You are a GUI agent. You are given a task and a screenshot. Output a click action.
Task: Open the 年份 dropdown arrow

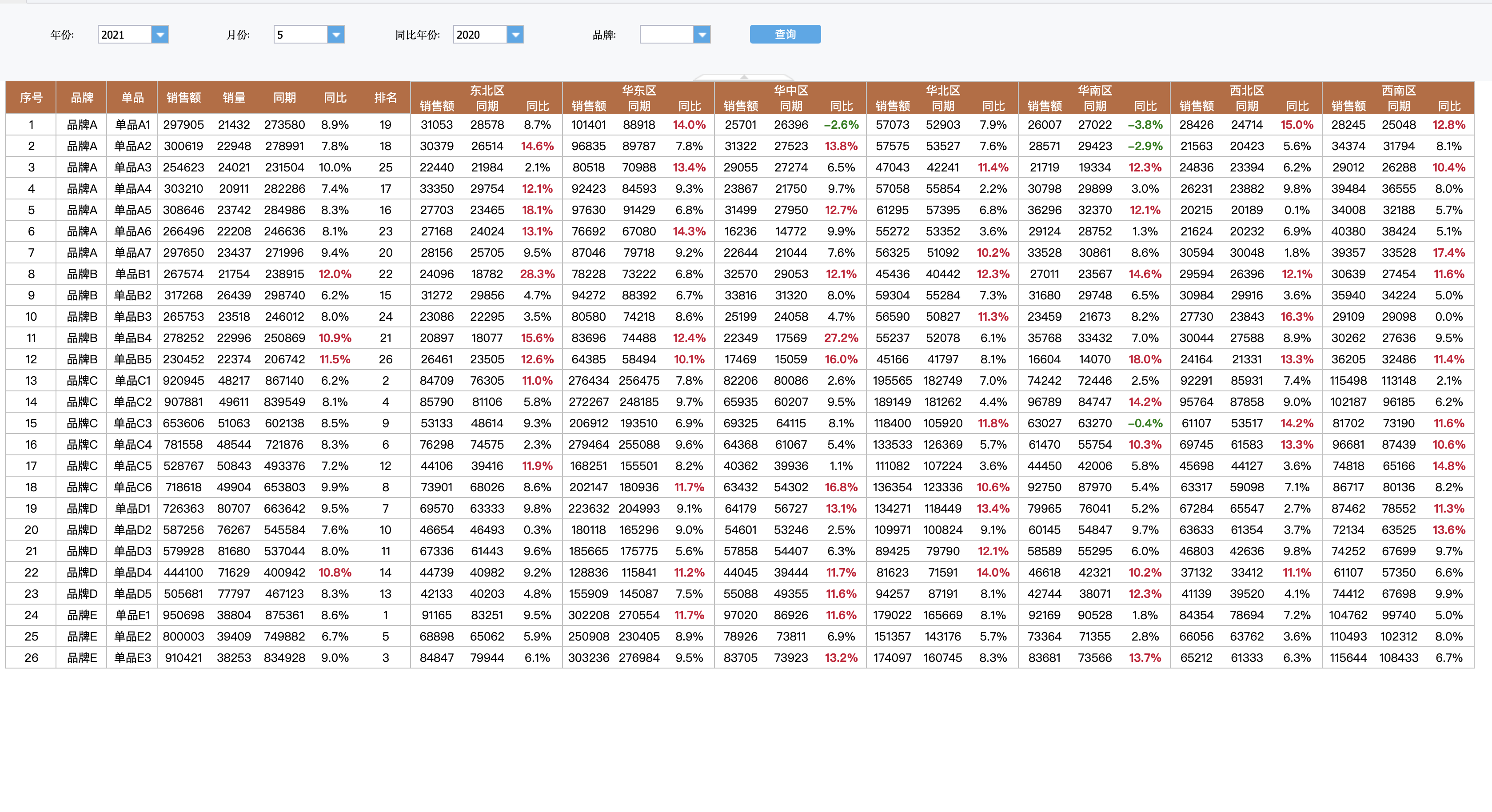pyautogui.click(x=160, y=35)
